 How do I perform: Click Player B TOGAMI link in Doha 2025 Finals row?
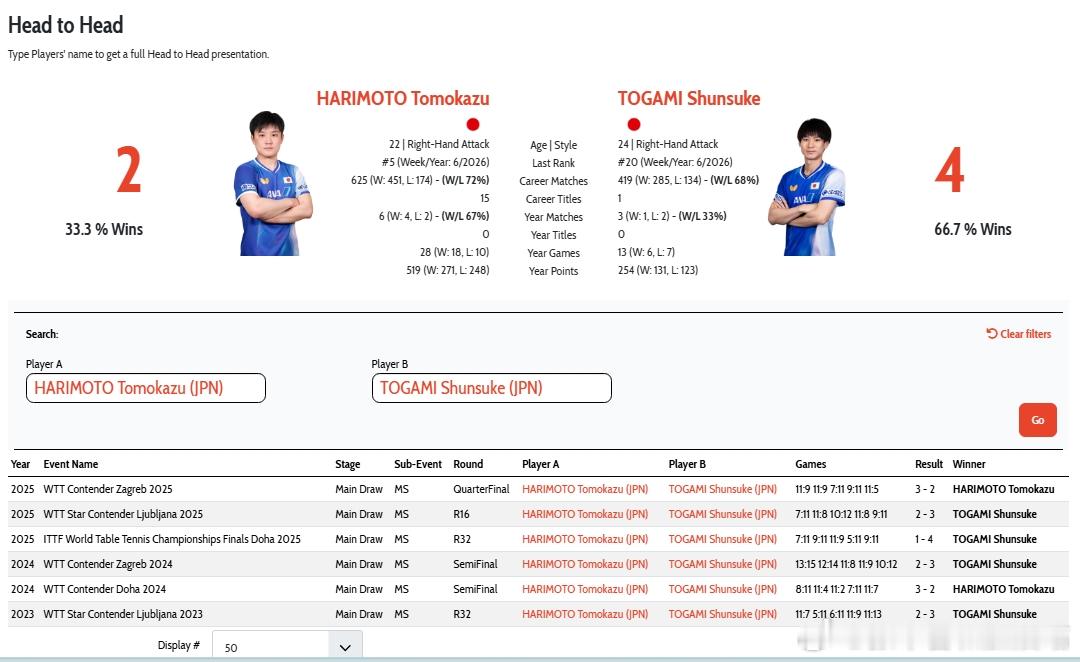(723, 539)
